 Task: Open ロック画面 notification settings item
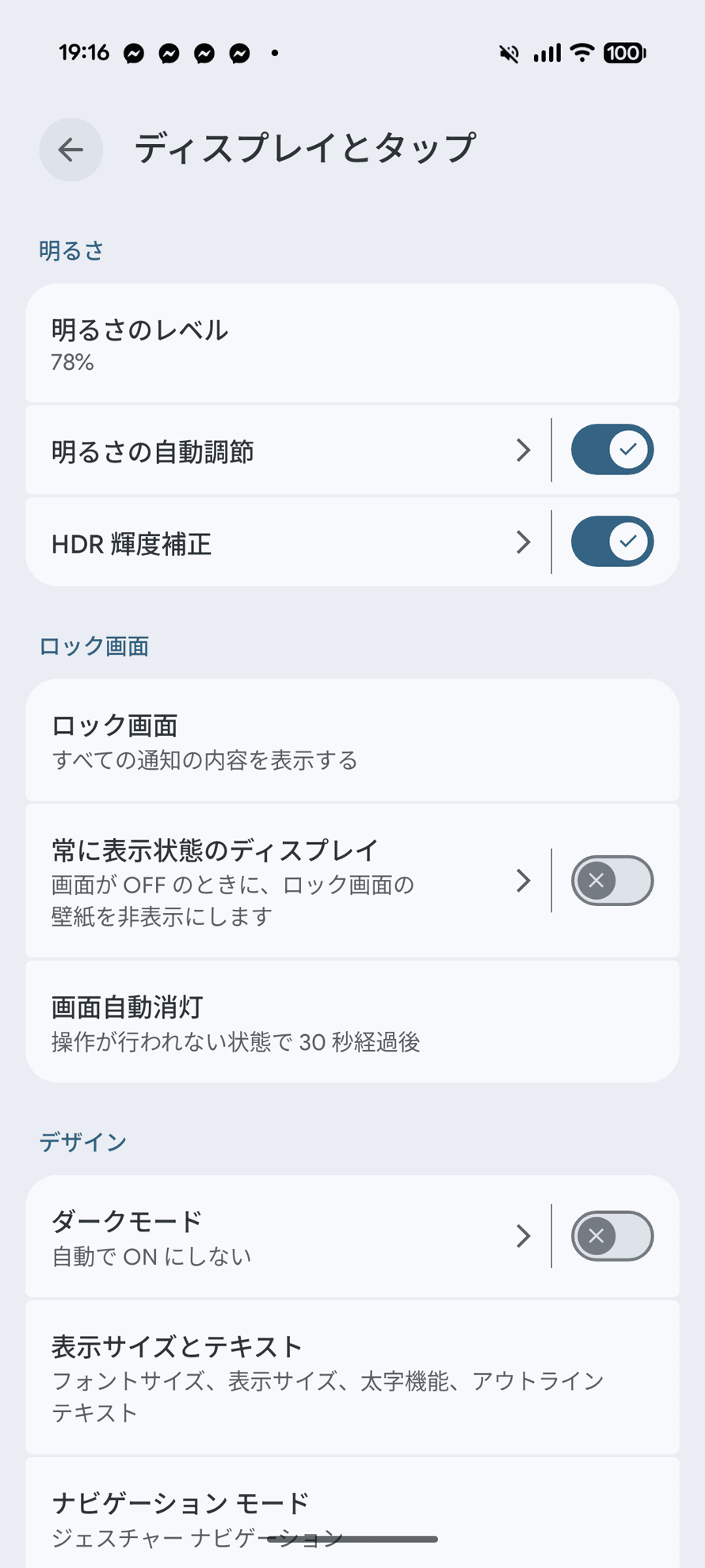coord(352,740)
